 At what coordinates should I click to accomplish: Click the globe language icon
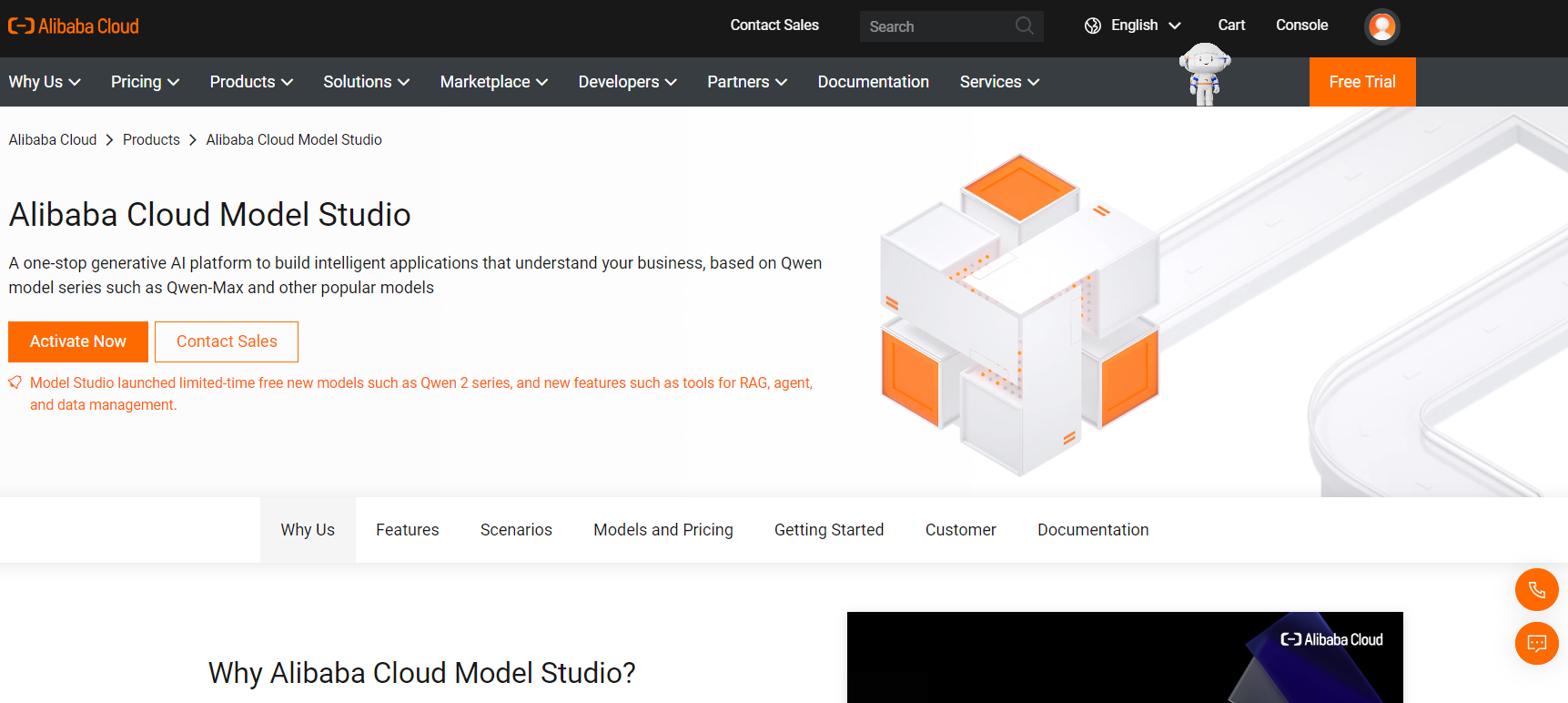(1093, 25)
